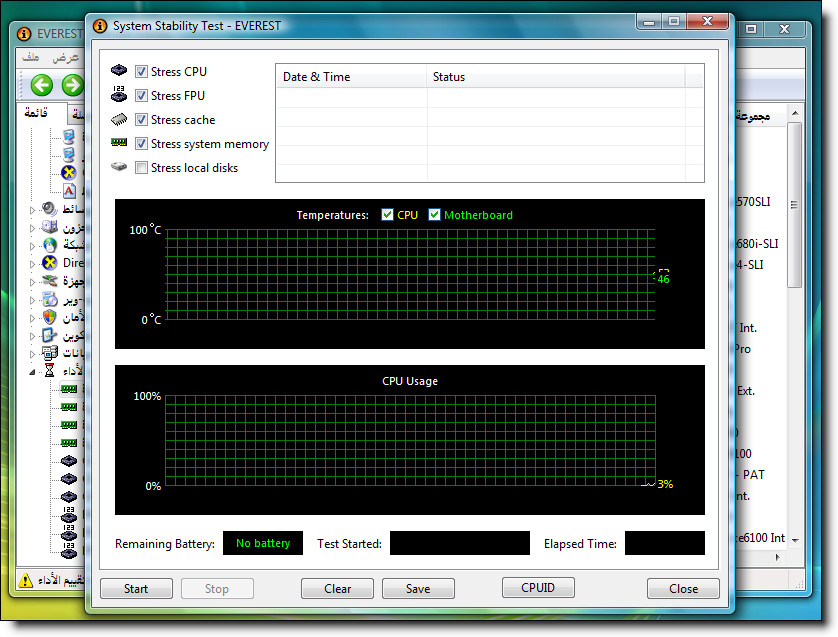
Task: Click the horizontal scroll right arrow in EVEREST
Action: 778,557
